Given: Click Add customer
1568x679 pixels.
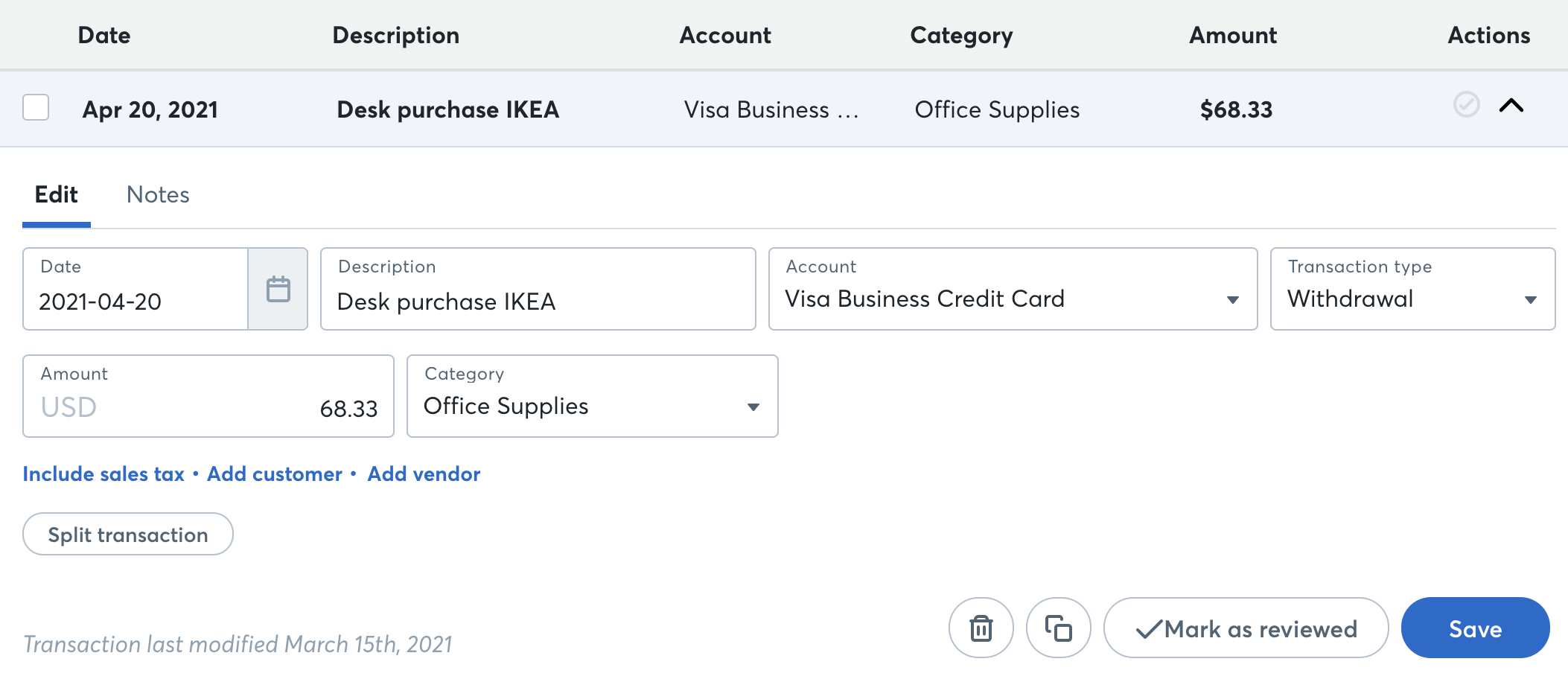Looking at the screenshot, I should tap(274, 474).
